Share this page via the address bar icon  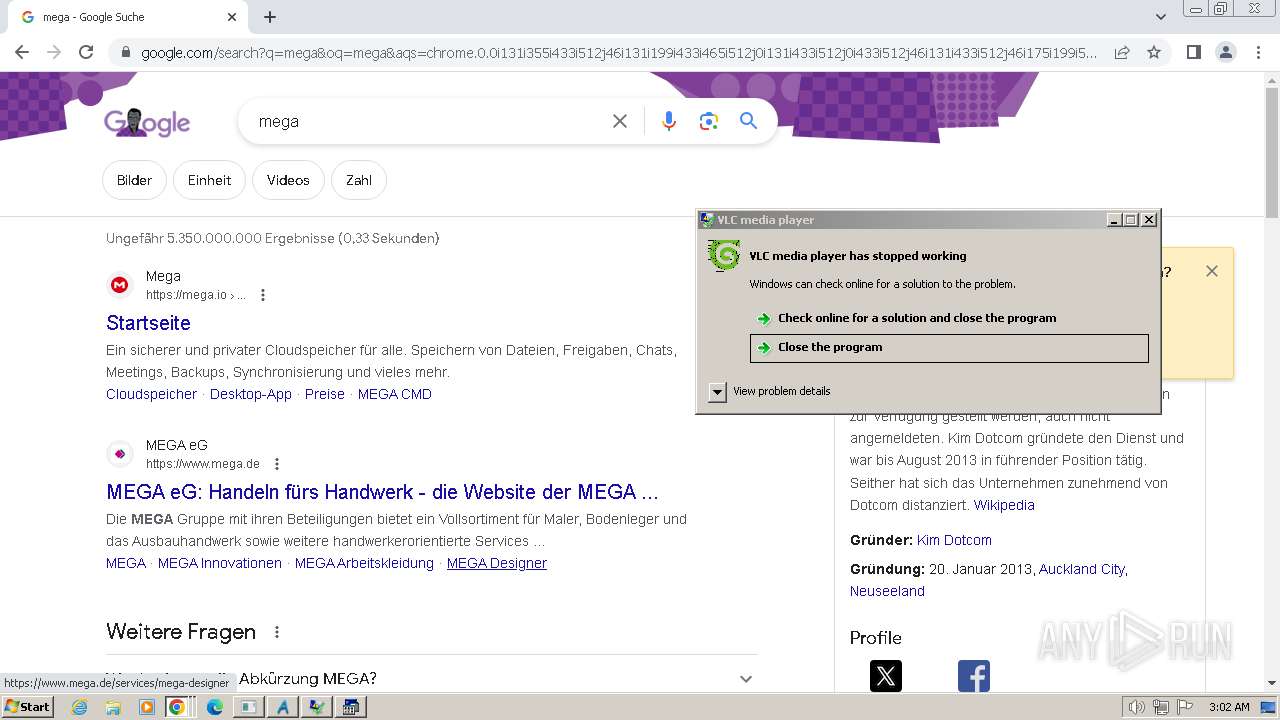[x=1122, y=52]
